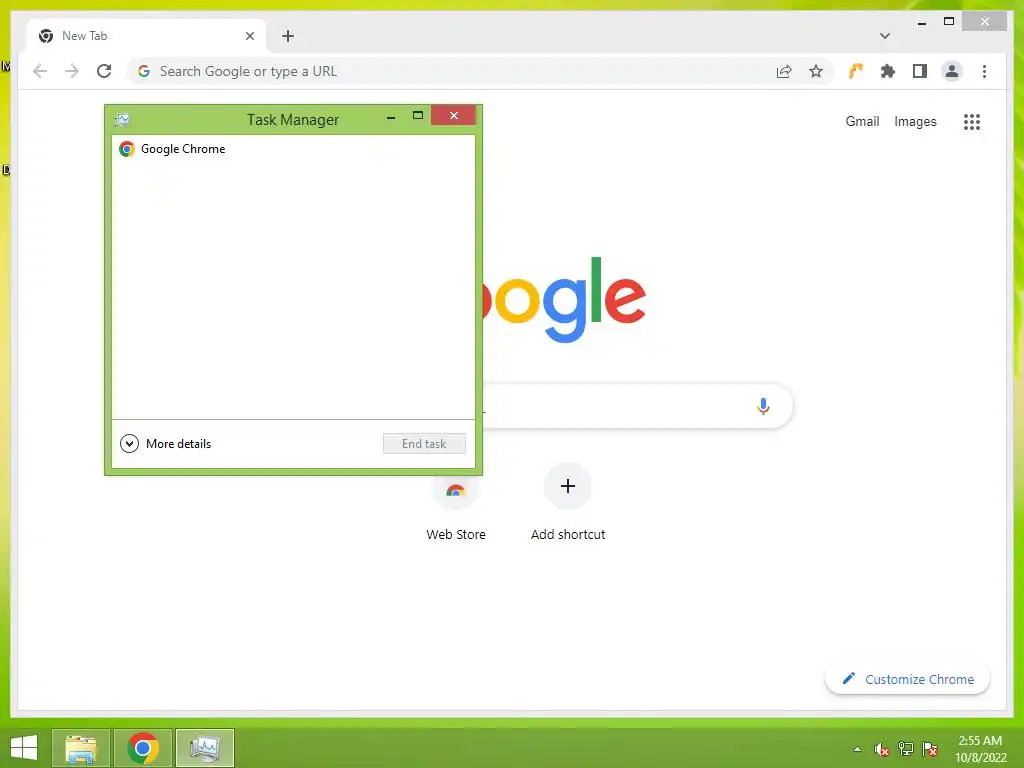The image size is (1024, 768).
Task: Open the Google apps grid
Action: pos(972,121)
